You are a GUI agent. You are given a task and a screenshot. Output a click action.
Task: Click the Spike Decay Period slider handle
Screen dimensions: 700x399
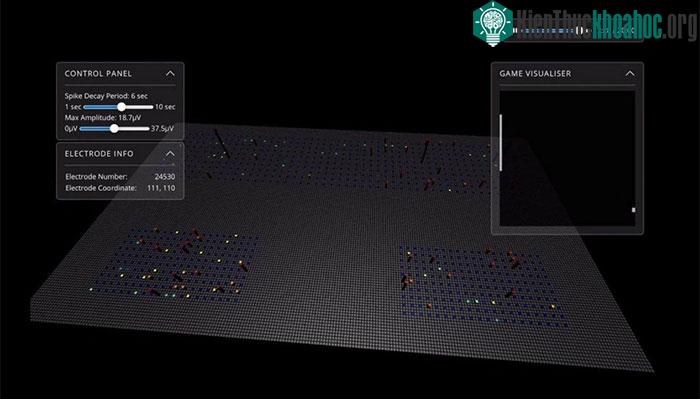(121, 107)
